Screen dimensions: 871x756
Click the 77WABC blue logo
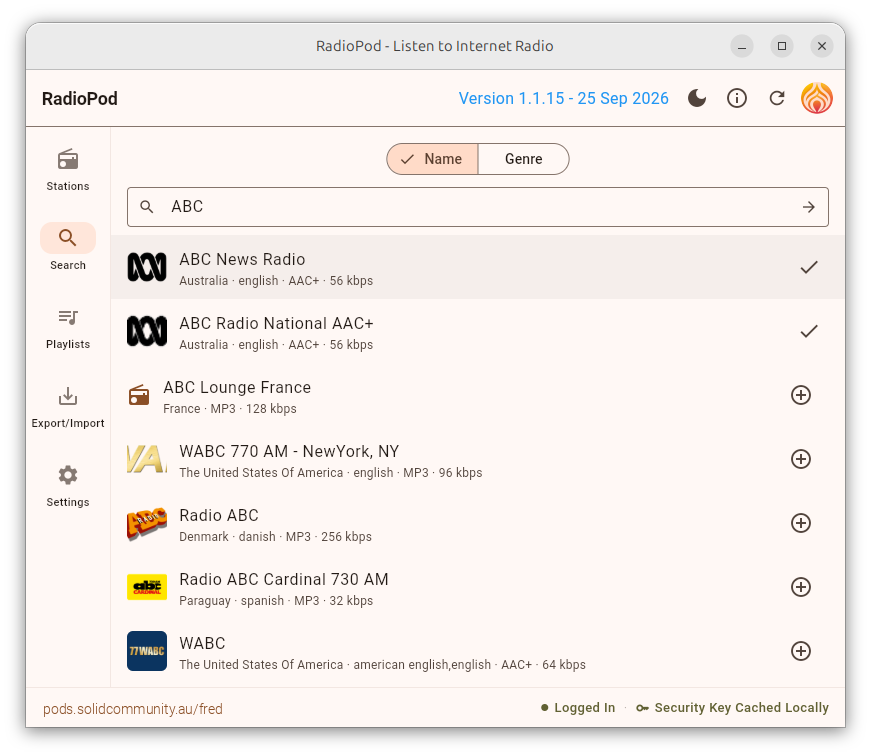[147, 651]
